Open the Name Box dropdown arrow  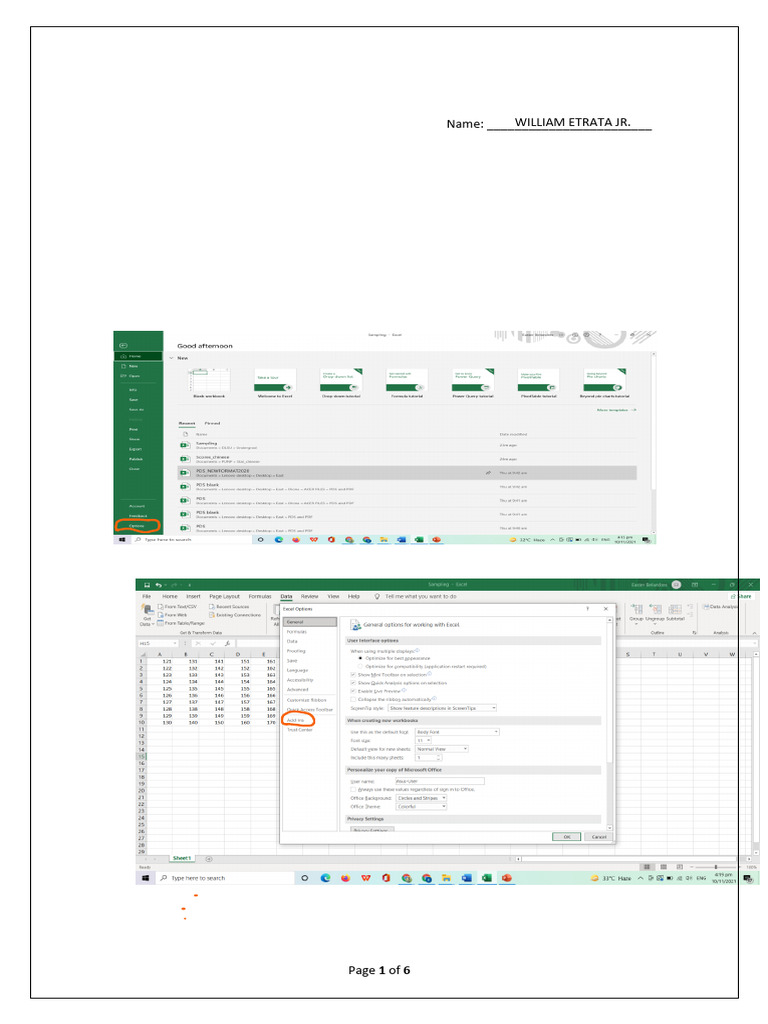(x=174, y=643)
